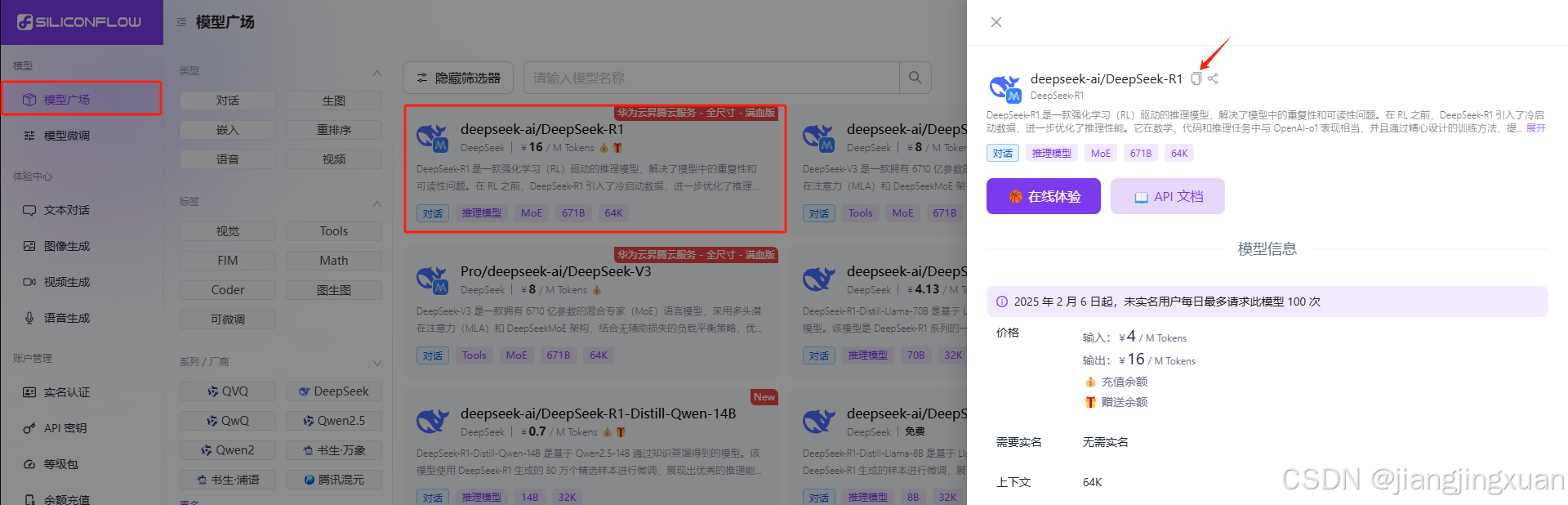This screenshot has width=1568, height=505.
Task: Click Tools tag on Pro/DeepSeek-V3 card
Action: tap(474, 355)
